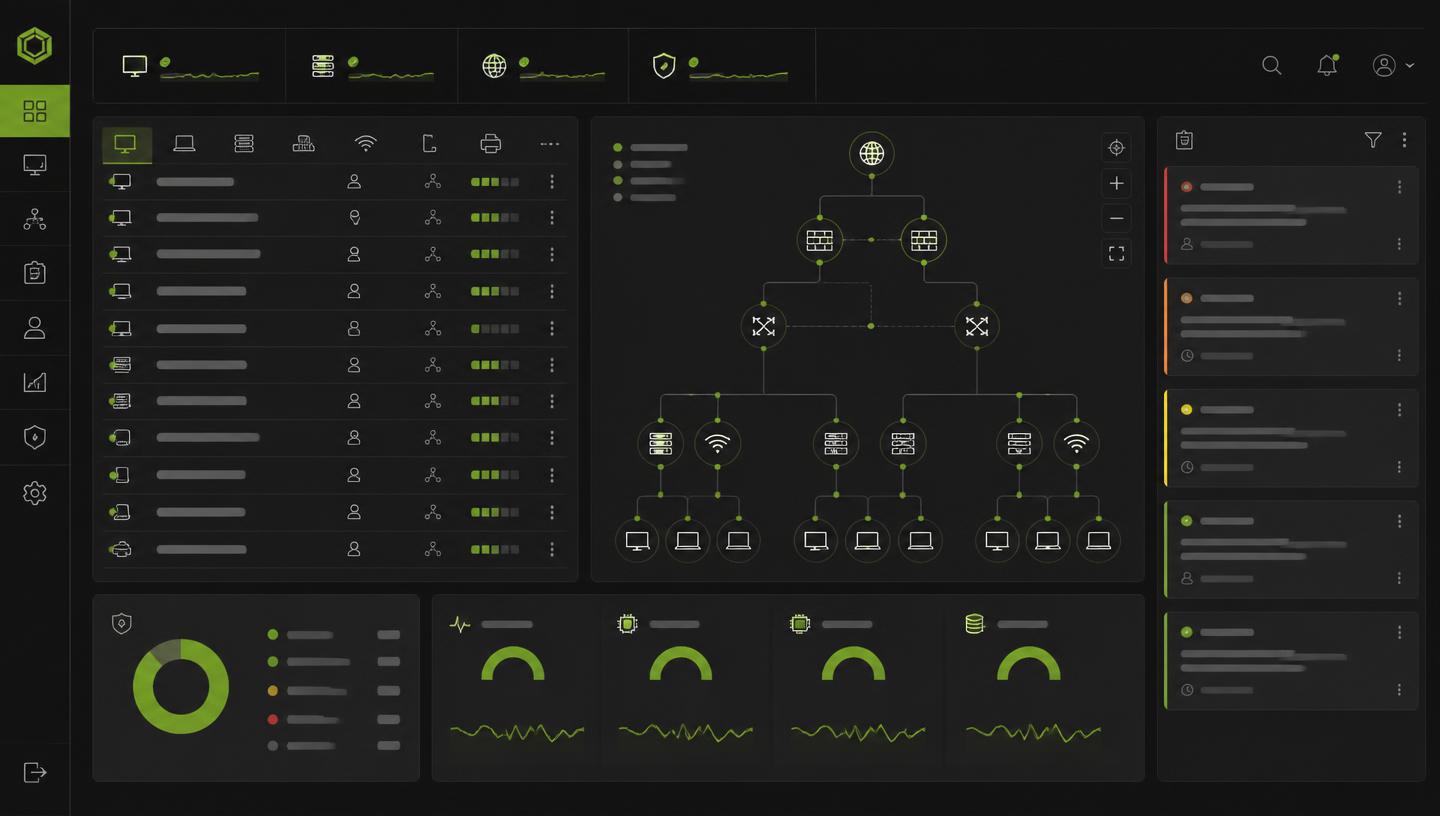Select the yellow legend entry dot
The image size is (1440, 816).
click(273, 691)
